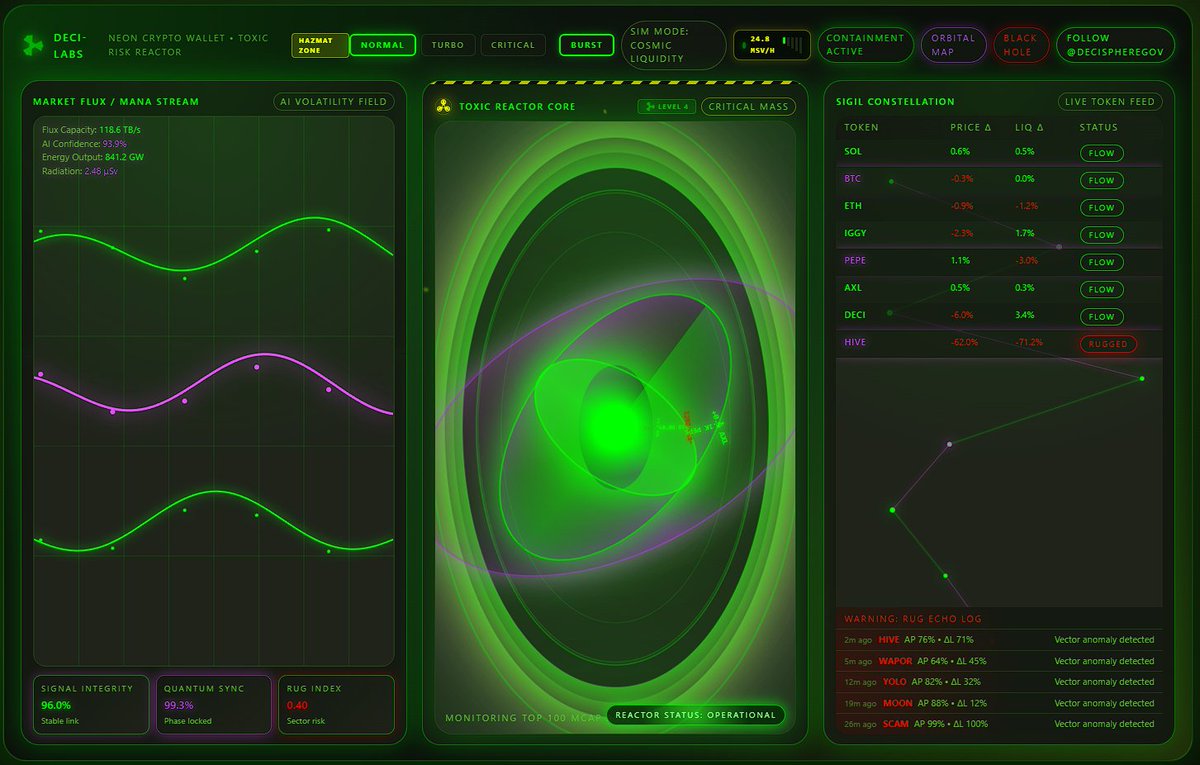Image resolution: width=1200 pixels, height=765 pixels.
Task: Open the WAPOR rug echo log entry
Action: (x=999, y=661)
